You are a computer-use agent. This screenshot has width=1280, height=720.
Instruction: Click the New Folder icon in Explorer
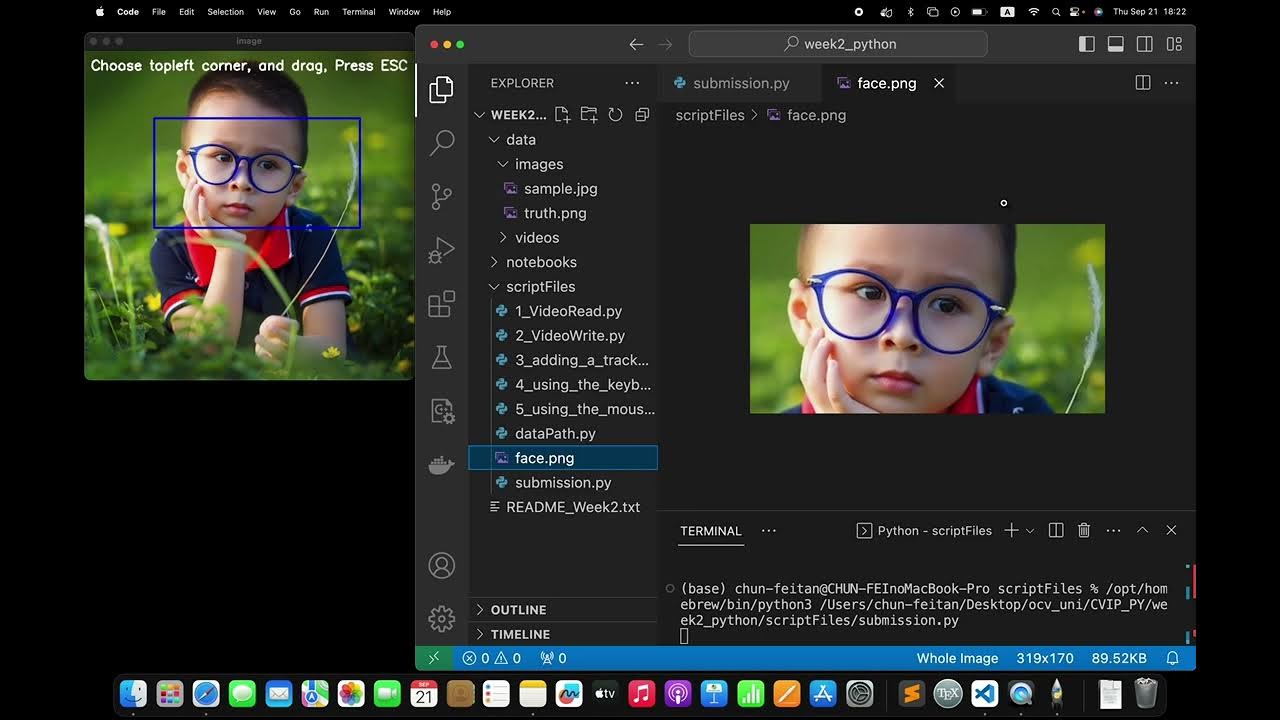pyautogui.click(x=589, y=115)
